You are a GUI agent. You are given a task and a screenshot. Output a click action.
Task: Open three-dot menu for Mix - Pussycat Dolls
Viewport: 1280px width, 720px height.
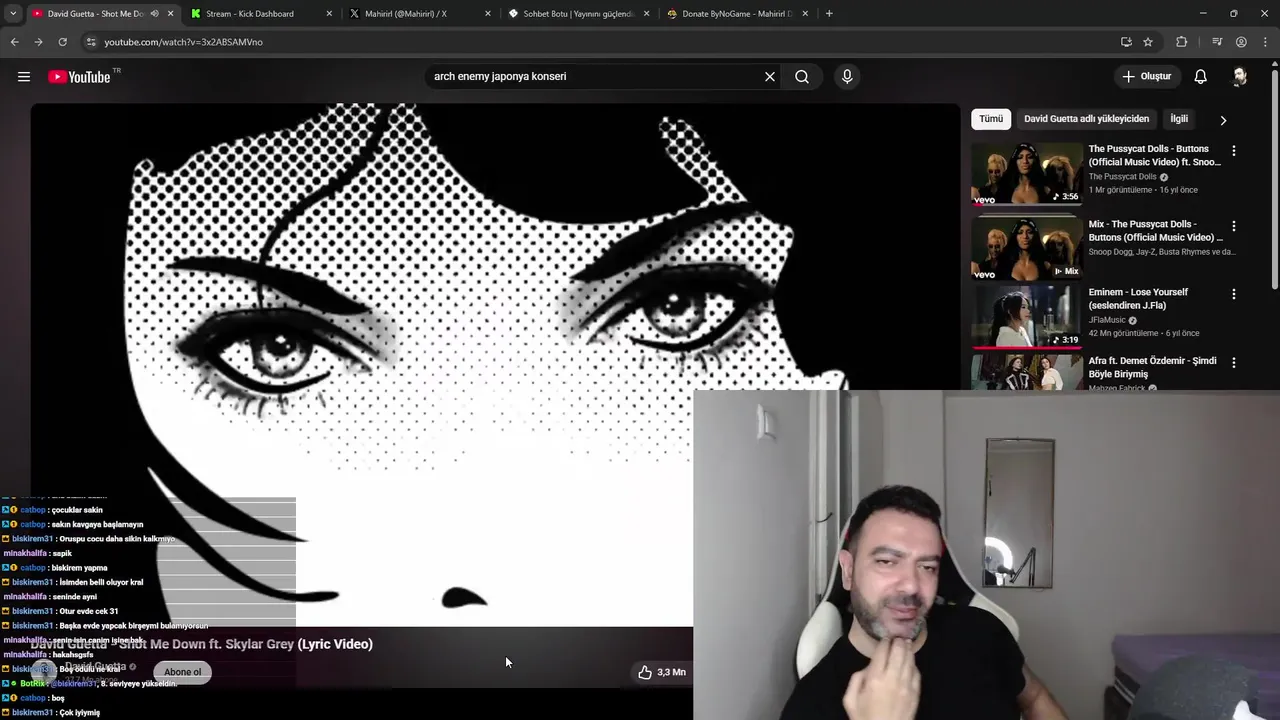pyautogui.click(x=1234, y=227)
